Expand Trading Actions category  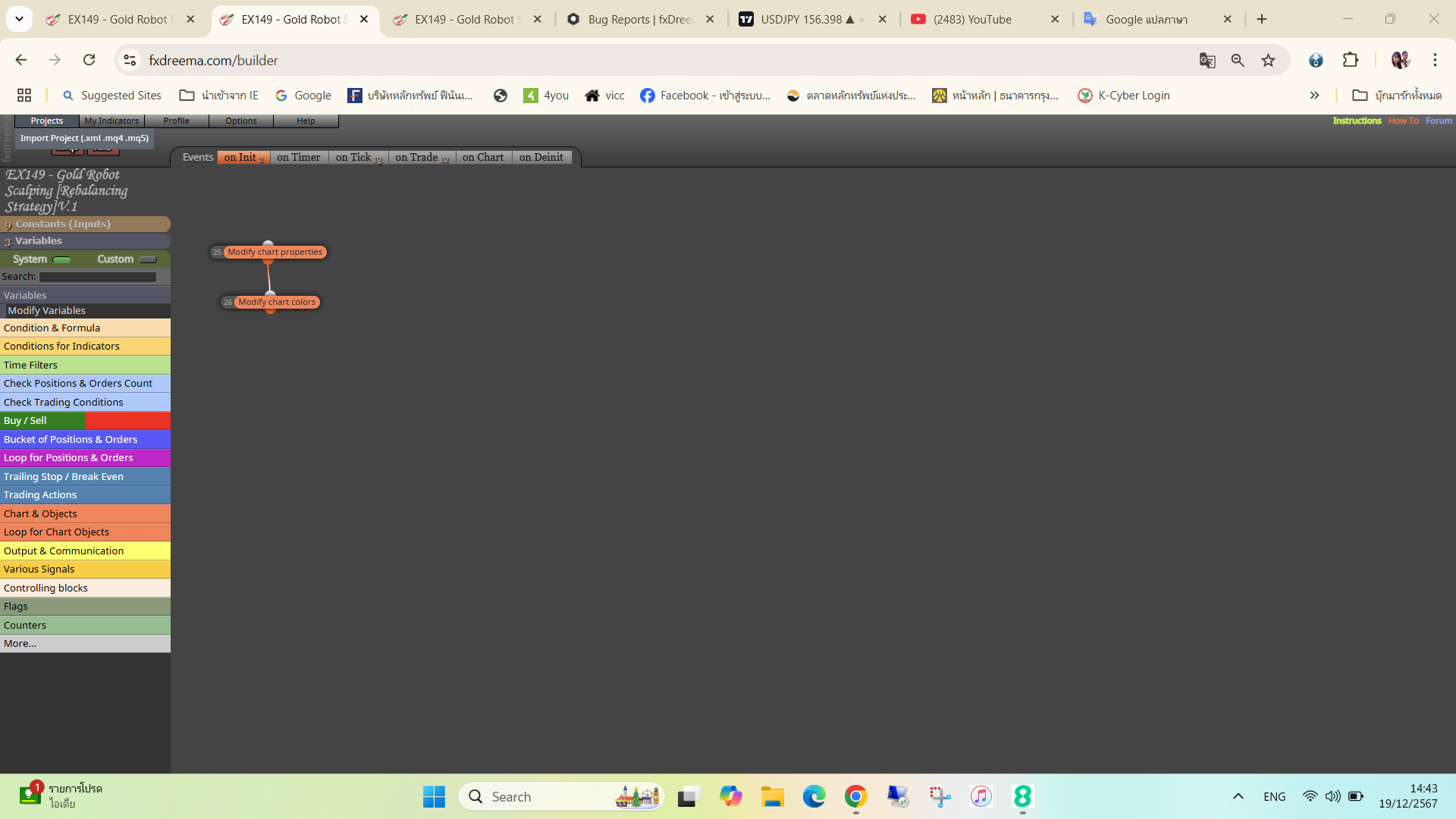click(x=85, y=495)
